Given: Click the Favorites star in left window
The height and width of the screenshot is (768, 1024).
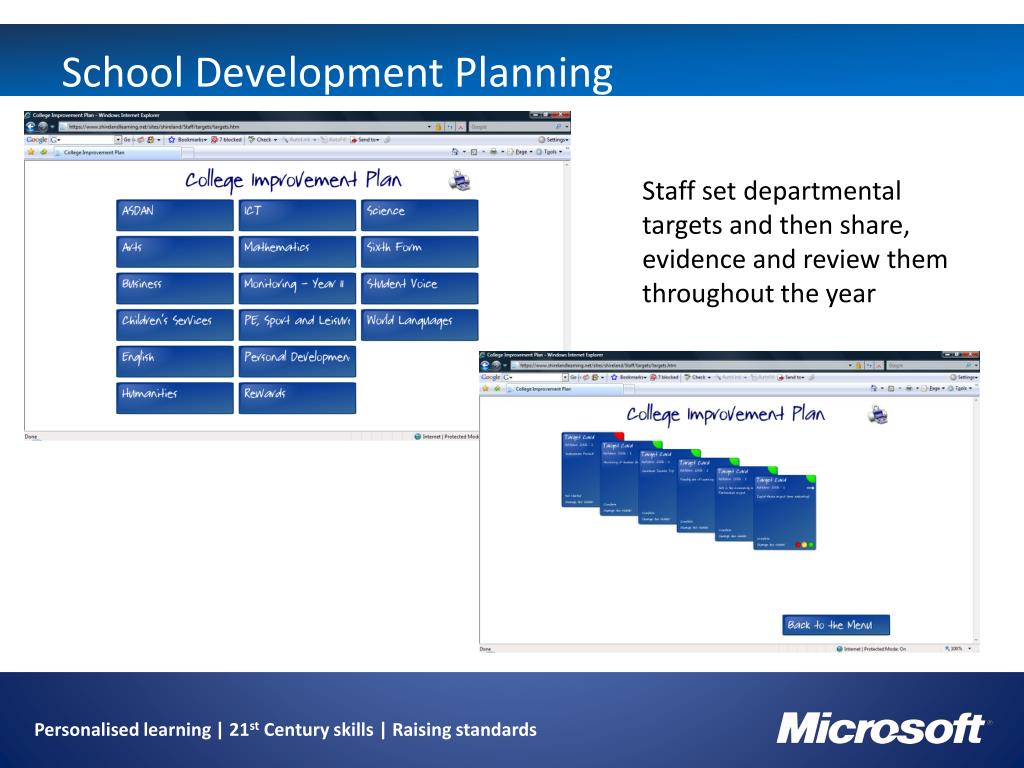Looking at the screenshot, I should click(x=31, y=152).
